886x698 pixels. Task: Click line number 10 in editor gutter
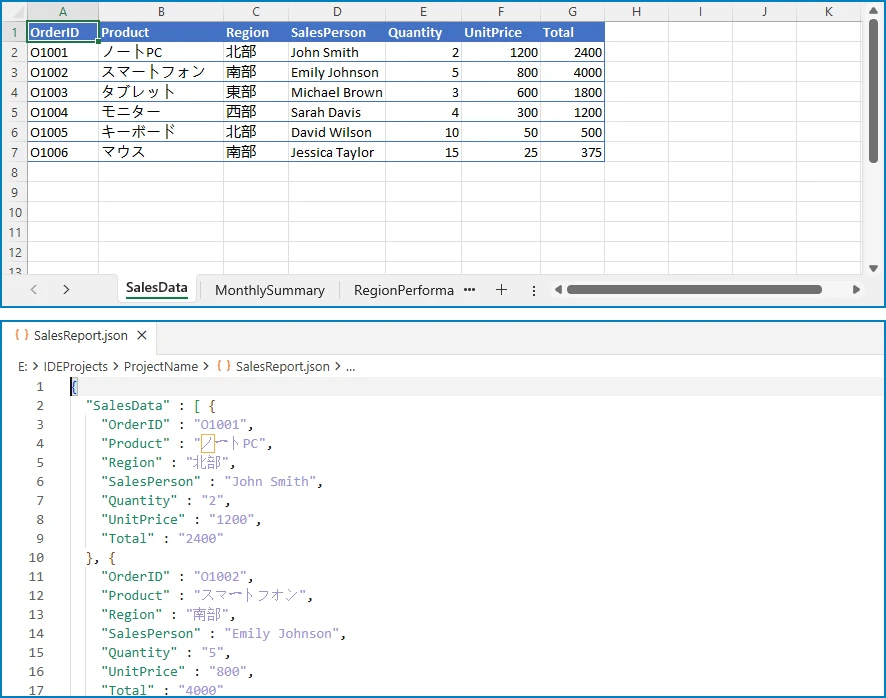pyautogui.click(x=36, y=557)
